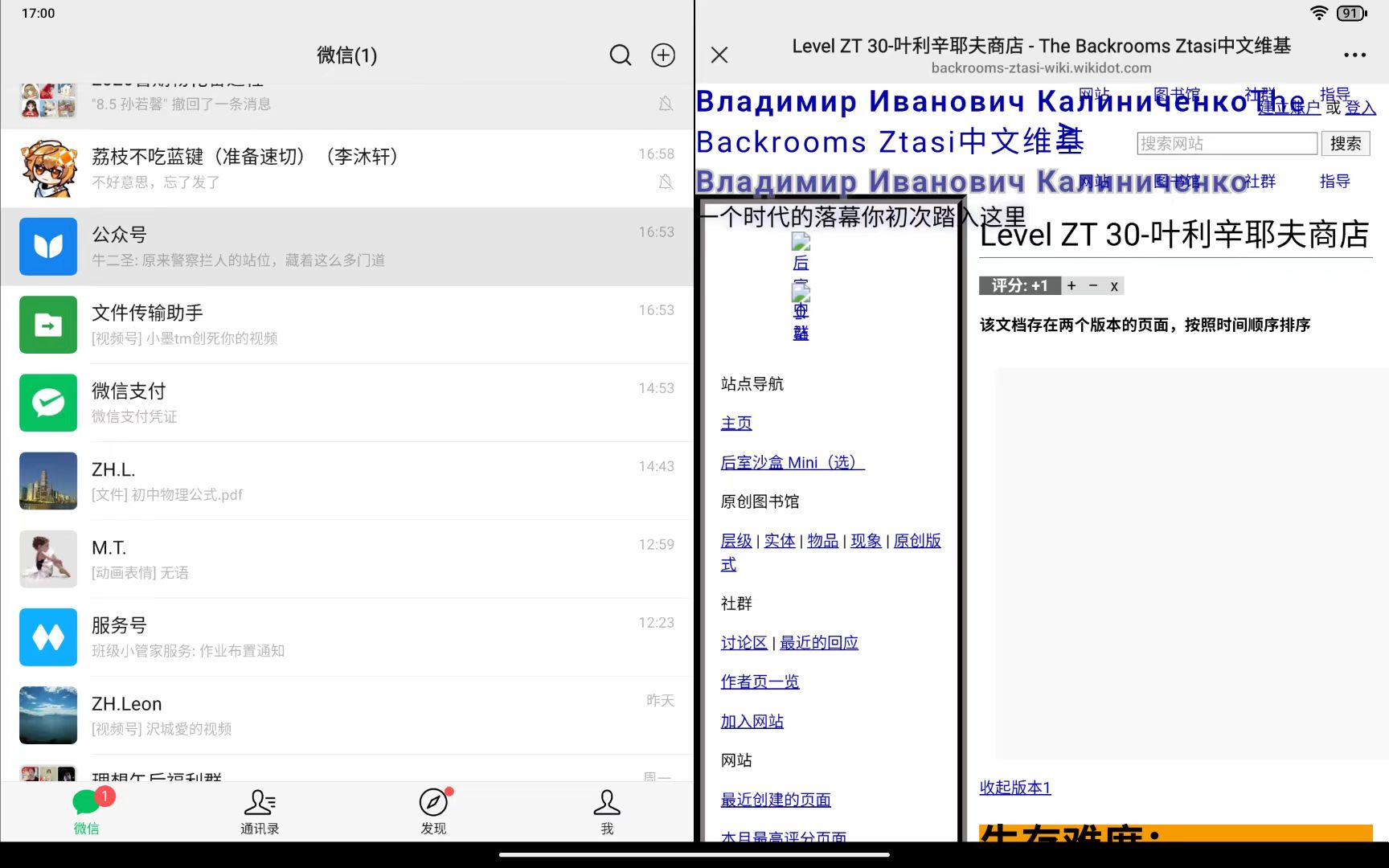The height and width of the screenshot is (868, 1389).
Task: Tap the plus add icon in WeChat header
Action: pyautogui.click(x=663, y=55)
